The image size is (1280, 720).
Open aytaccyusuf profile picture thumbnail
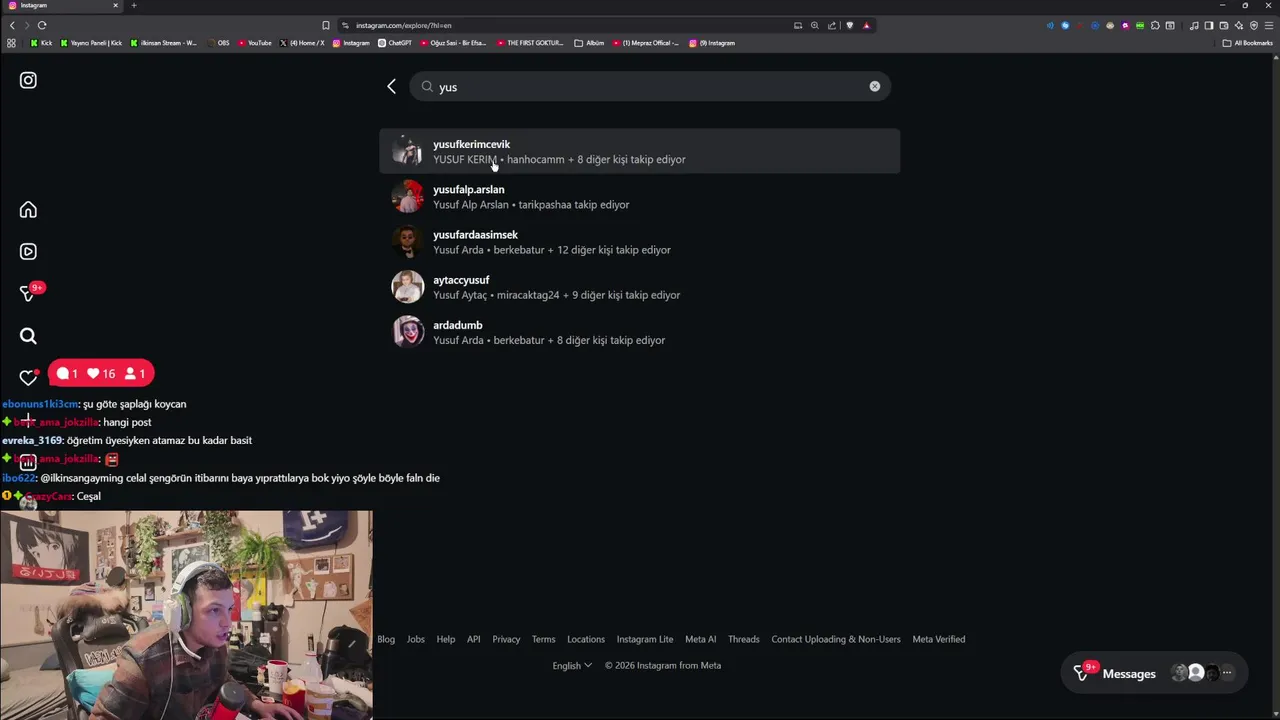pos(407,287)
